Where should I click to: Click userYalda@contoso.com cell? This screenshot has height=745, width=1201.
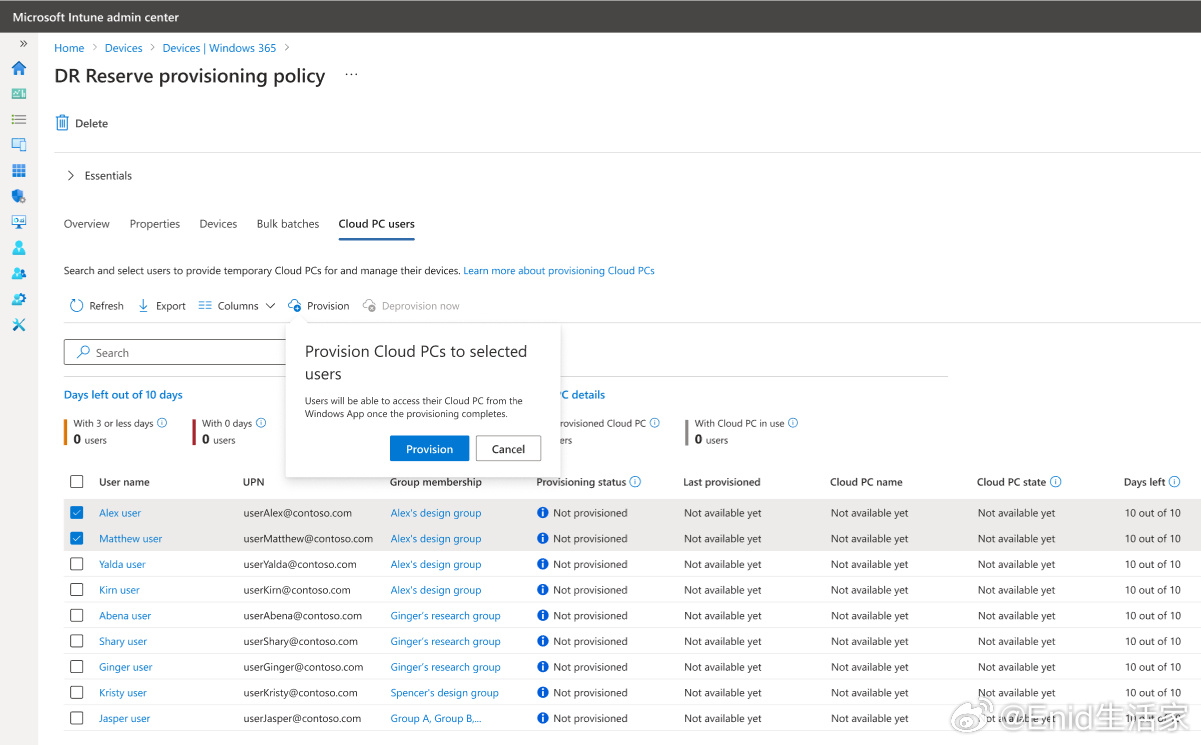click(x=300, y=564)
